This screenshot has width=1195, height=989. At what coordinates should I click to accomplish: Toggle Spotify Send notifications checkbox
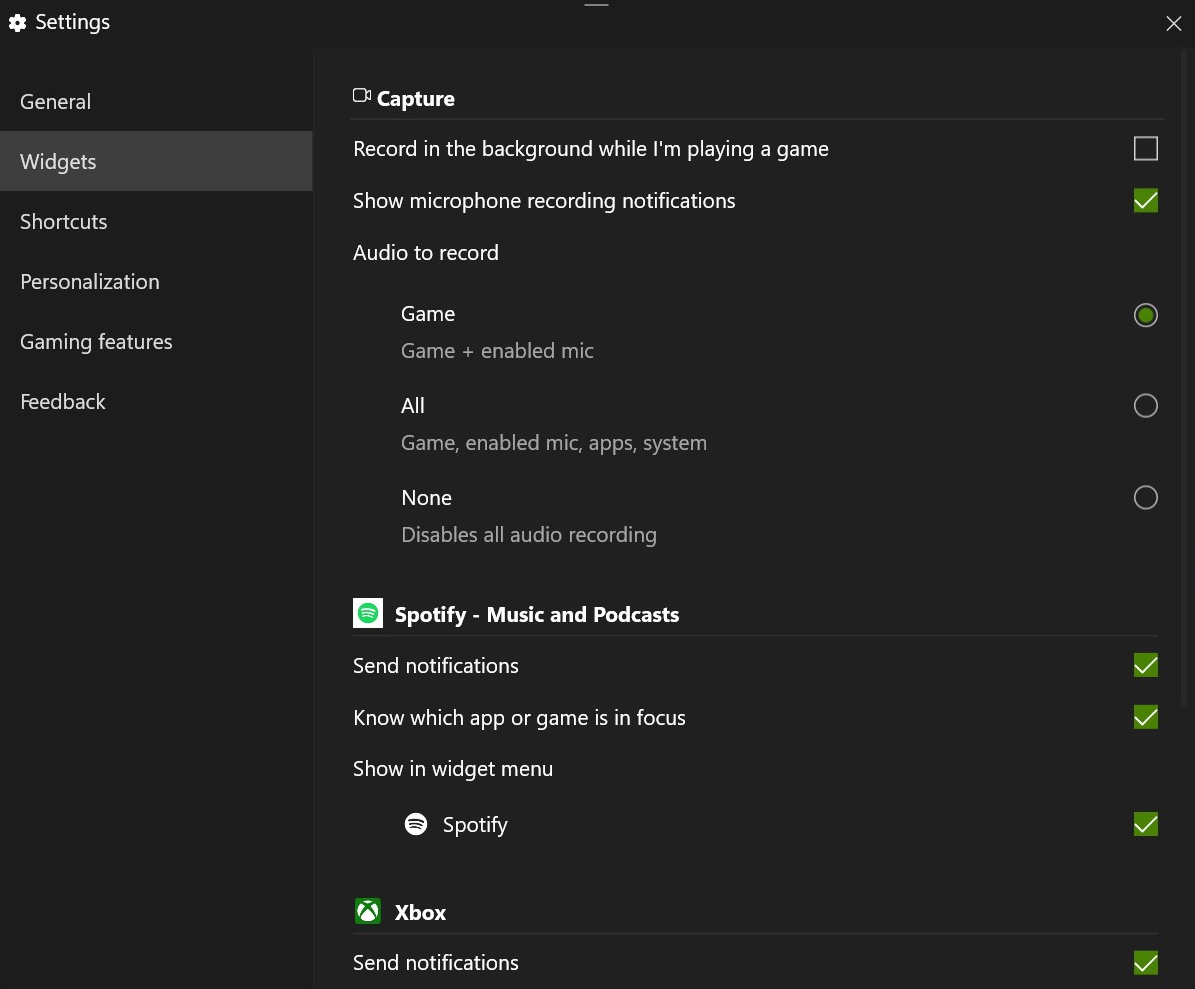pyautogui.click(x=1145, y=665)
